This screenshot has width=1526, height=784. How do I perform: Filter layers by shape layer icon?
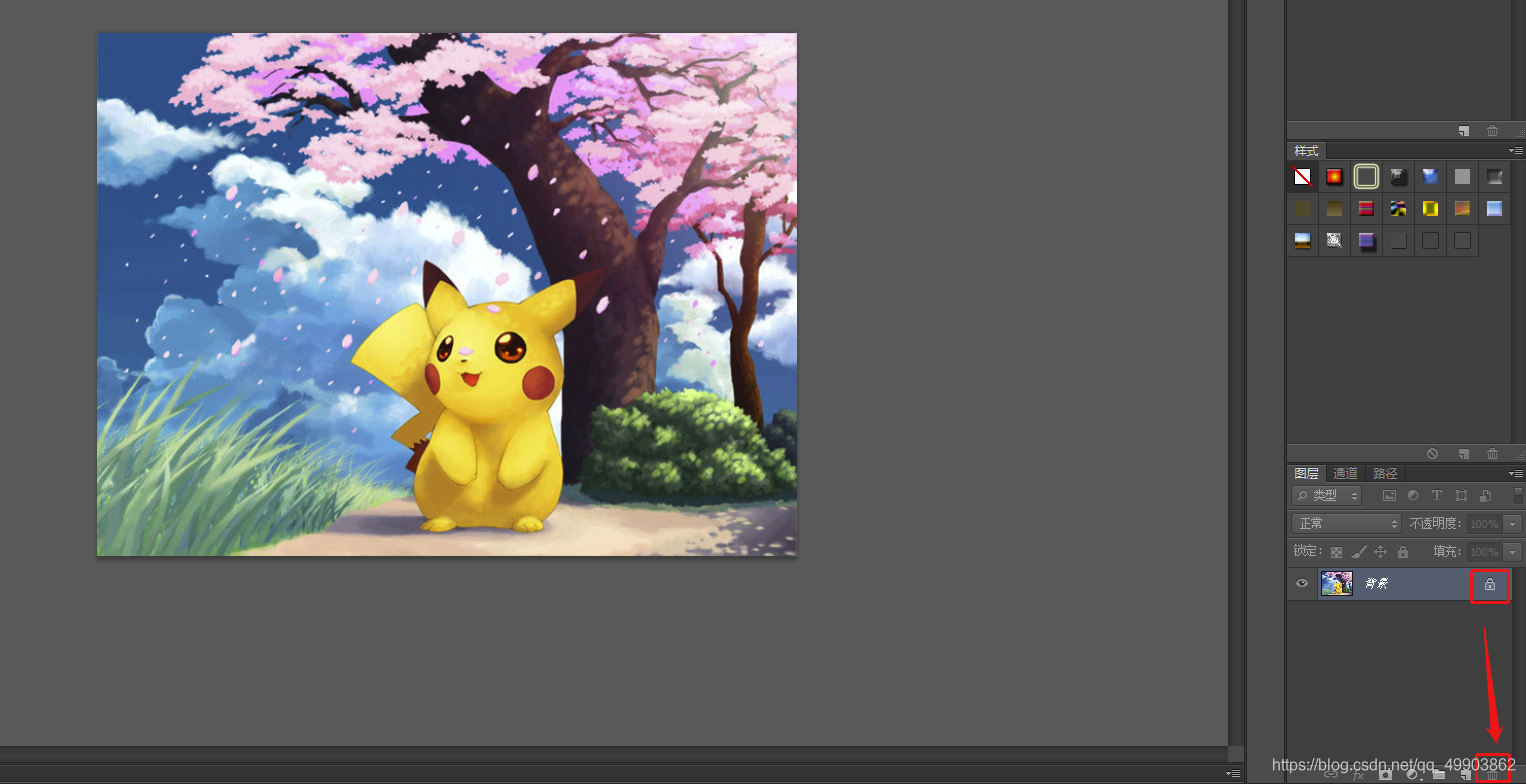coord(1461,495)
